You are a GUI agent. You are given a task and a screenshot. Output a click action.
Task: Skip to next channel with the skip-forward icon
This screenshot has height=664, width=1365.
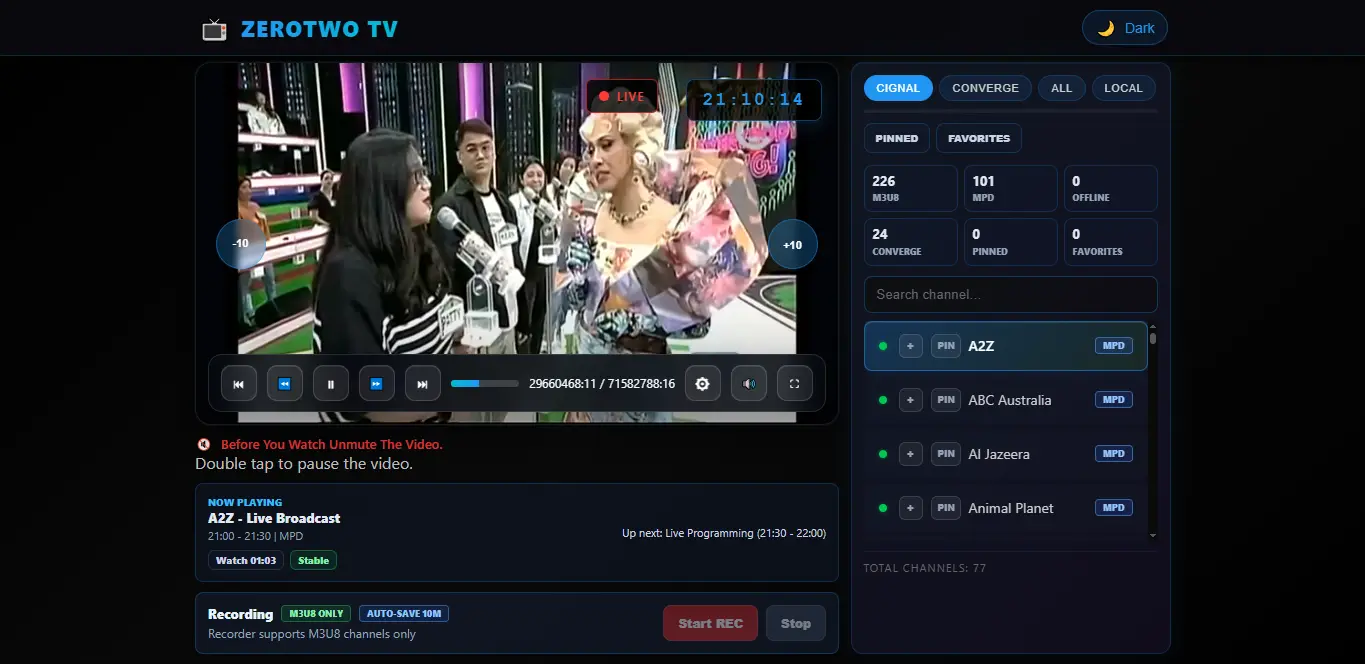coord(423,383)
